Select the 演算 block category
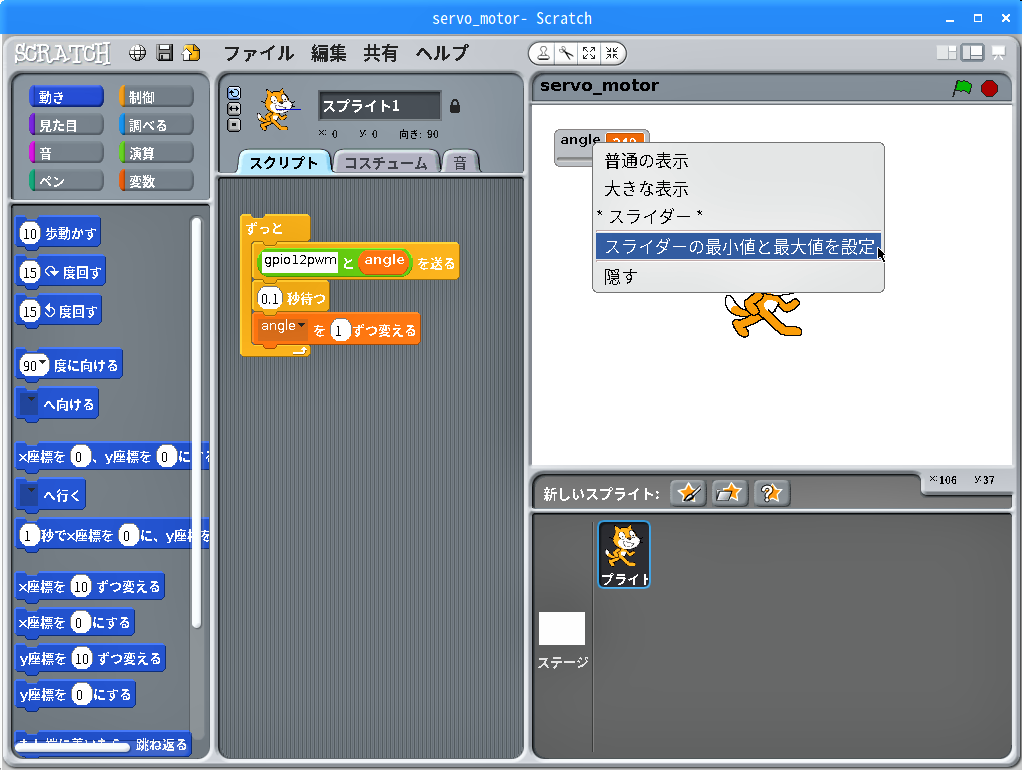1022x770 pixels. (156, 153)
